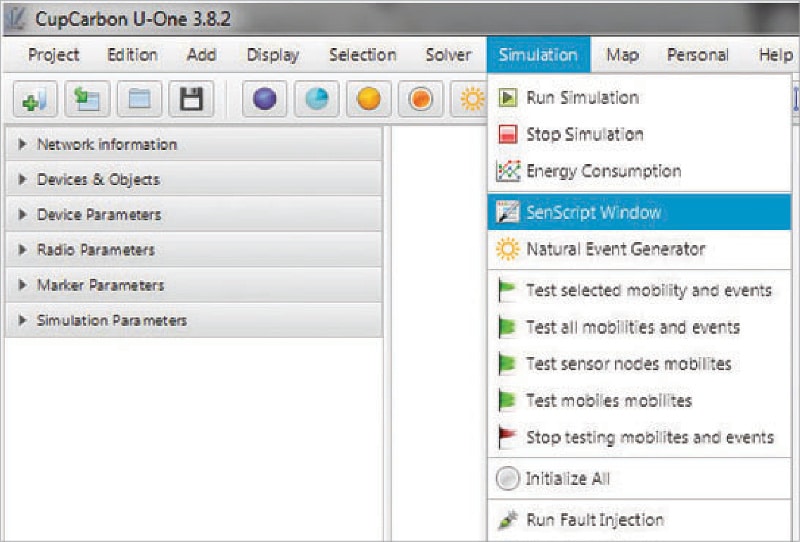Open the SenScript Window menu entry
The width and height of the screenshot is (800, 542).
coord(639,212)
